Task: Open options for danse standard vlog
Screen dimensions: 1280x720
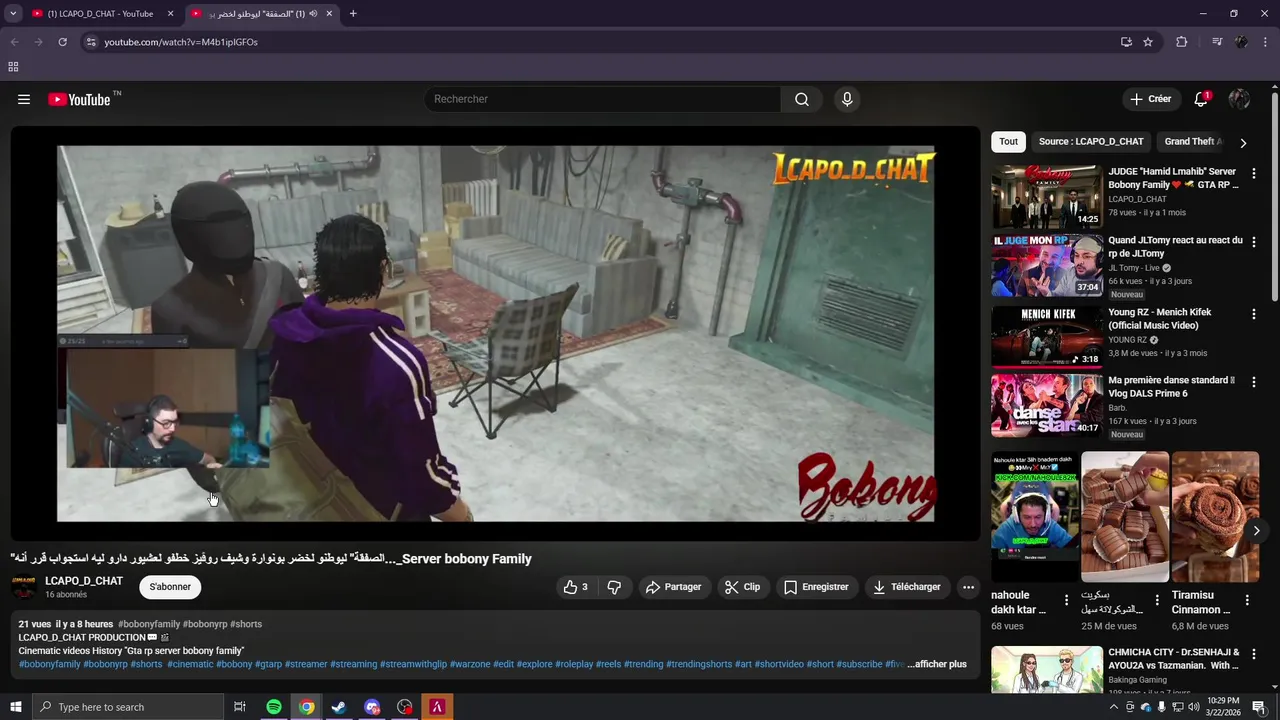Action: (x=1253, y=382)
